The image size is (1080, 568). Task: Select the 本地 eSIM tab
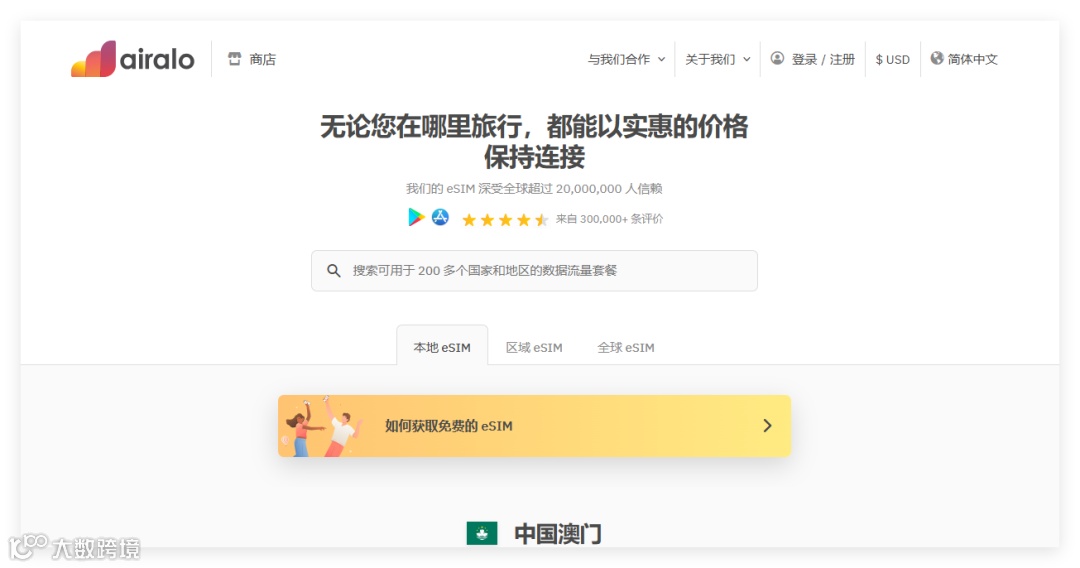(442, 346)
